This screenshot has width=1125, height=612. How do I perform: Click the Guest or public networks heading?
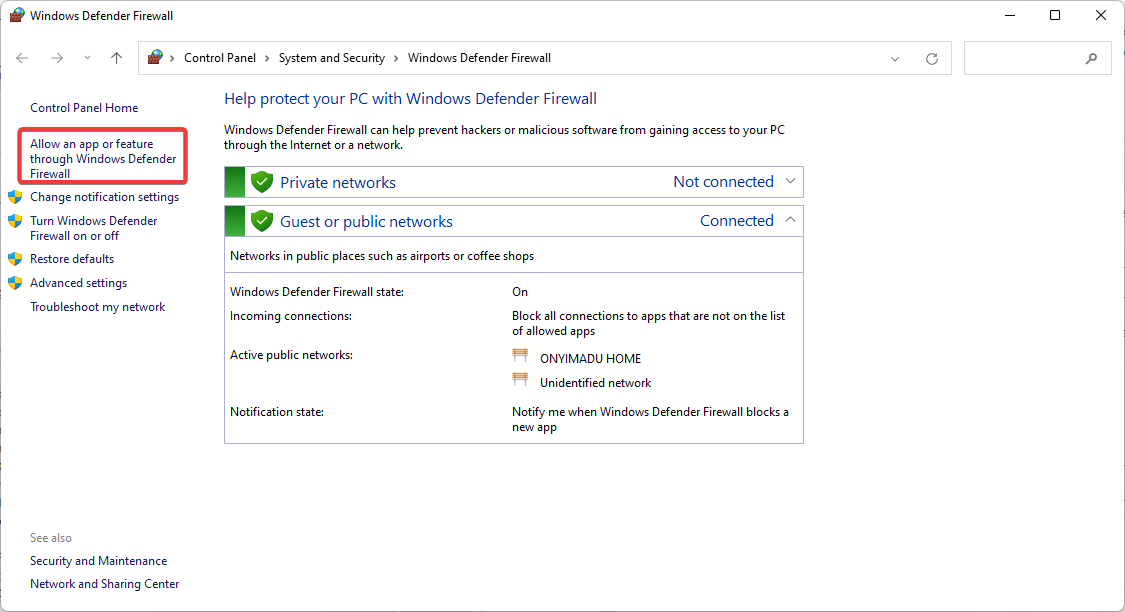click(366, 222)
